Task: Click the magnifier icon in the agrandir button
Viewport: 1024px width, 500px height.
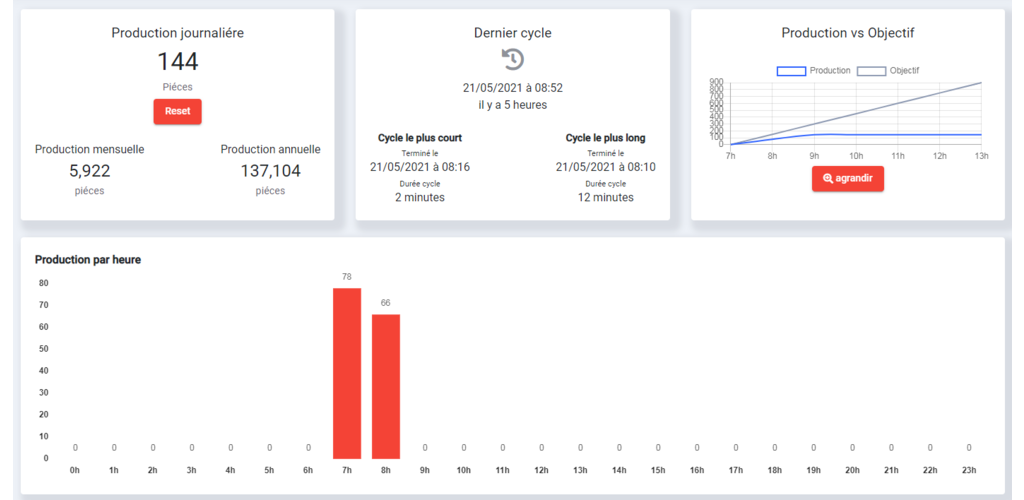Action: [827, 178]
